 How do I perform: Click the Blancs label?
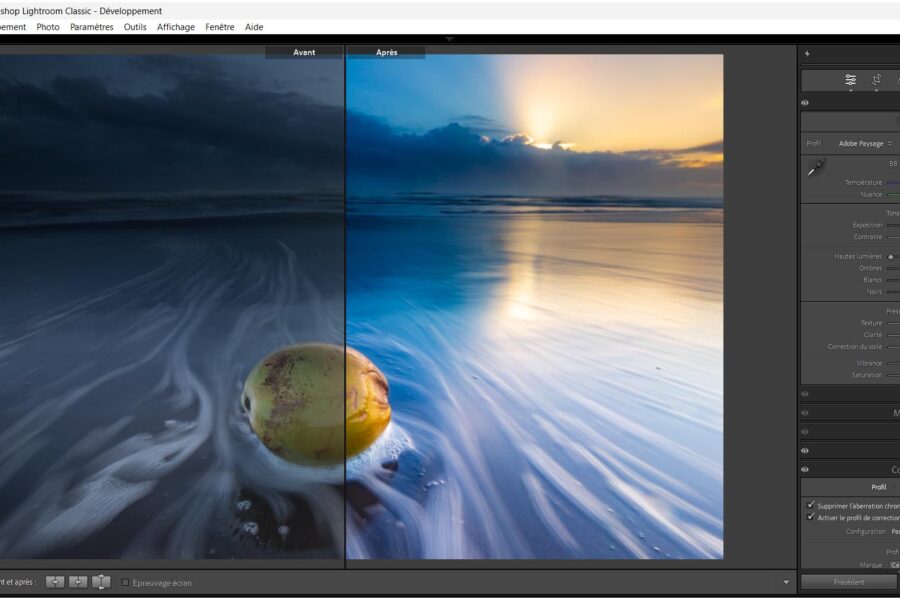point(872,280)
